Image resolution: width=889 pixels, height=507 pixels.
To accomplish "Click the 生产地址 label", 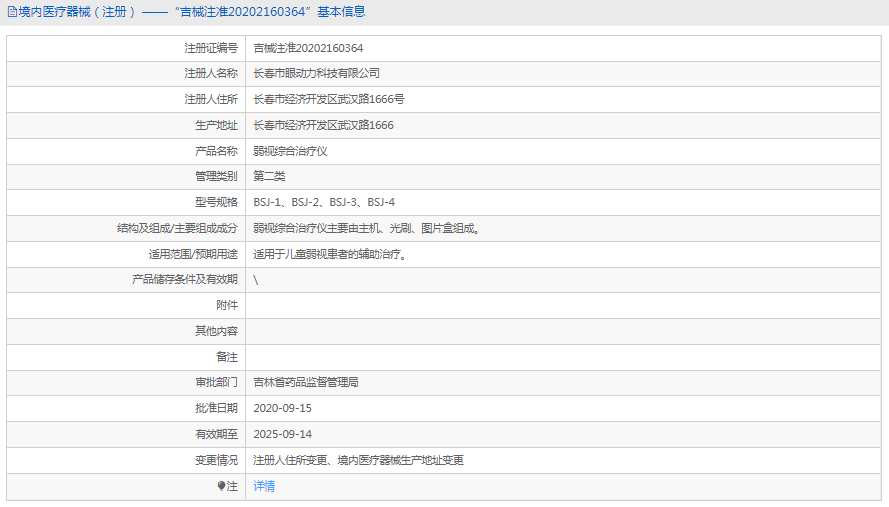I will (x=217, y=125).
